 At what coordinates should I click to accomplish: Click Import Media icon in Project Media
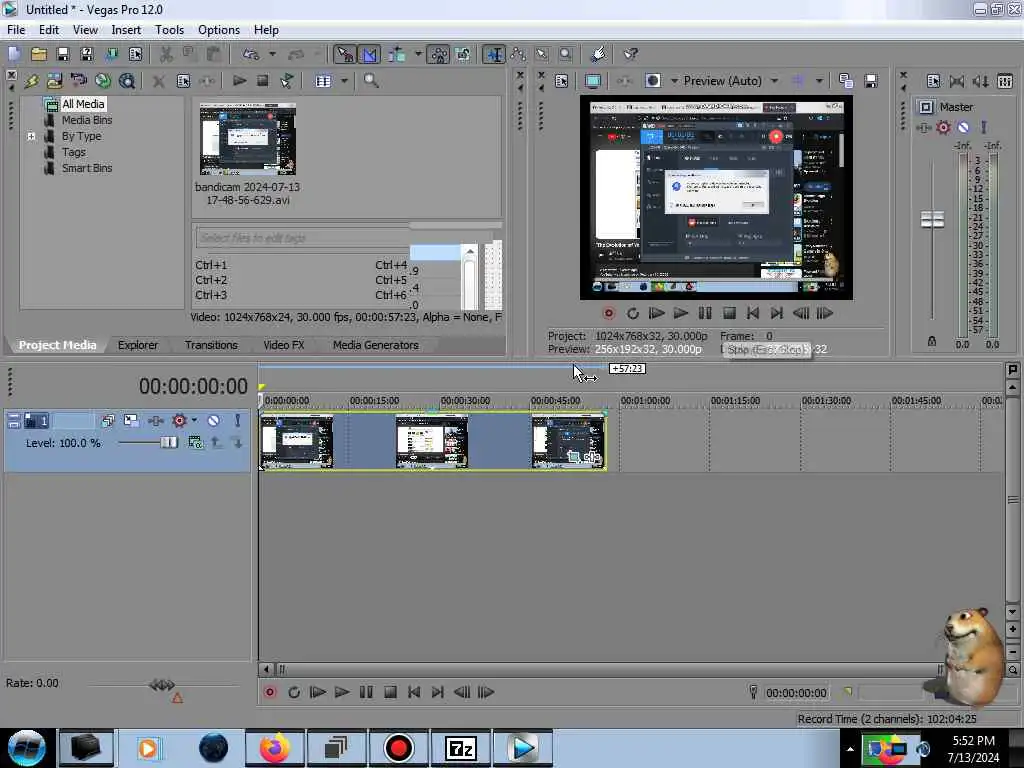click(54, 81)
